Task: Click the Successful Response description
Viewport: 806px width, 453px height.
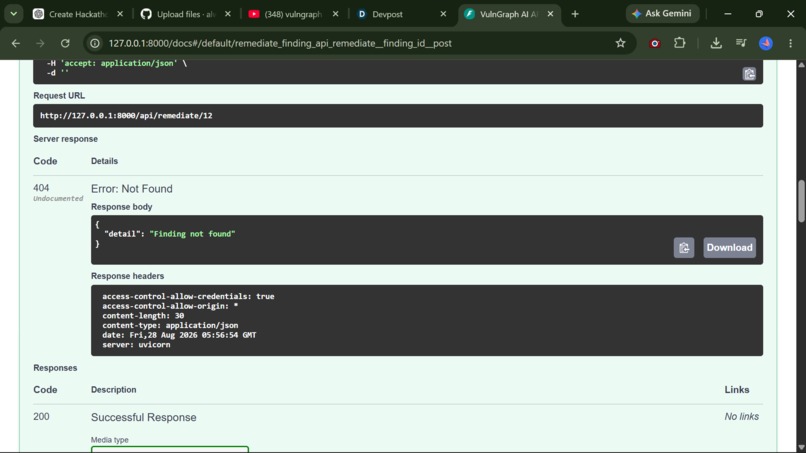Action: coord(143,418)
